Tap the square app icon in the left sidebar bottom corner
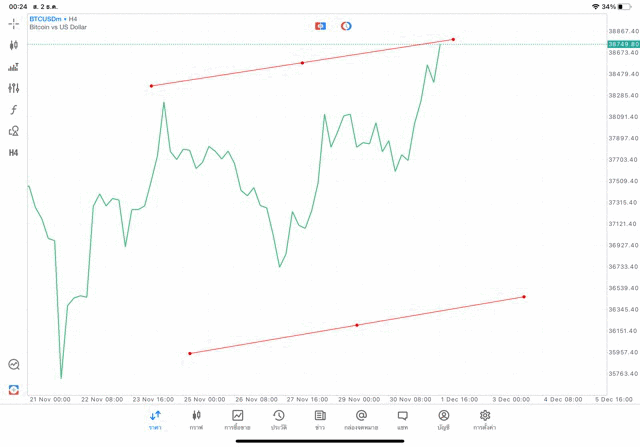Image resolution: width=640 pixels, height=447 pixels. click(x=14, y=389)
